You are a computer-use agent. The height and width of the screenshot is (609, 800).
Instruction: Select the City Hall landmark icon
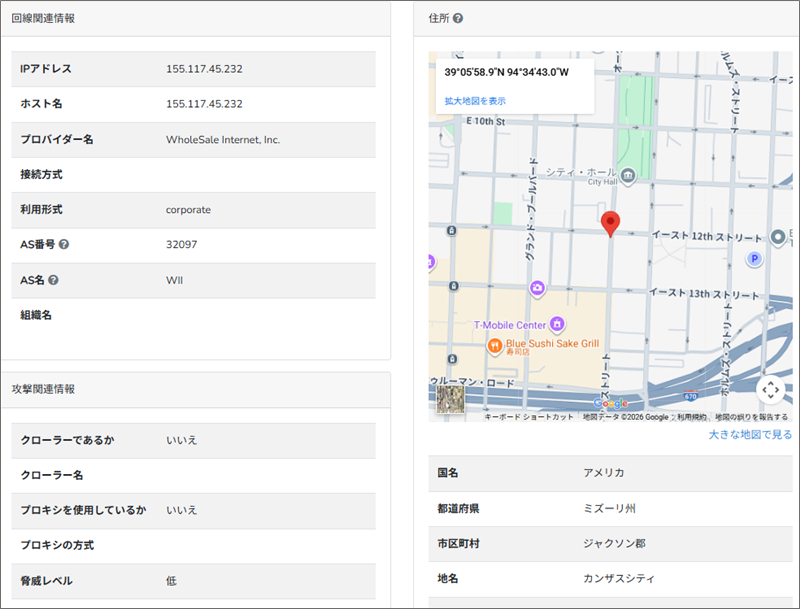628,176
